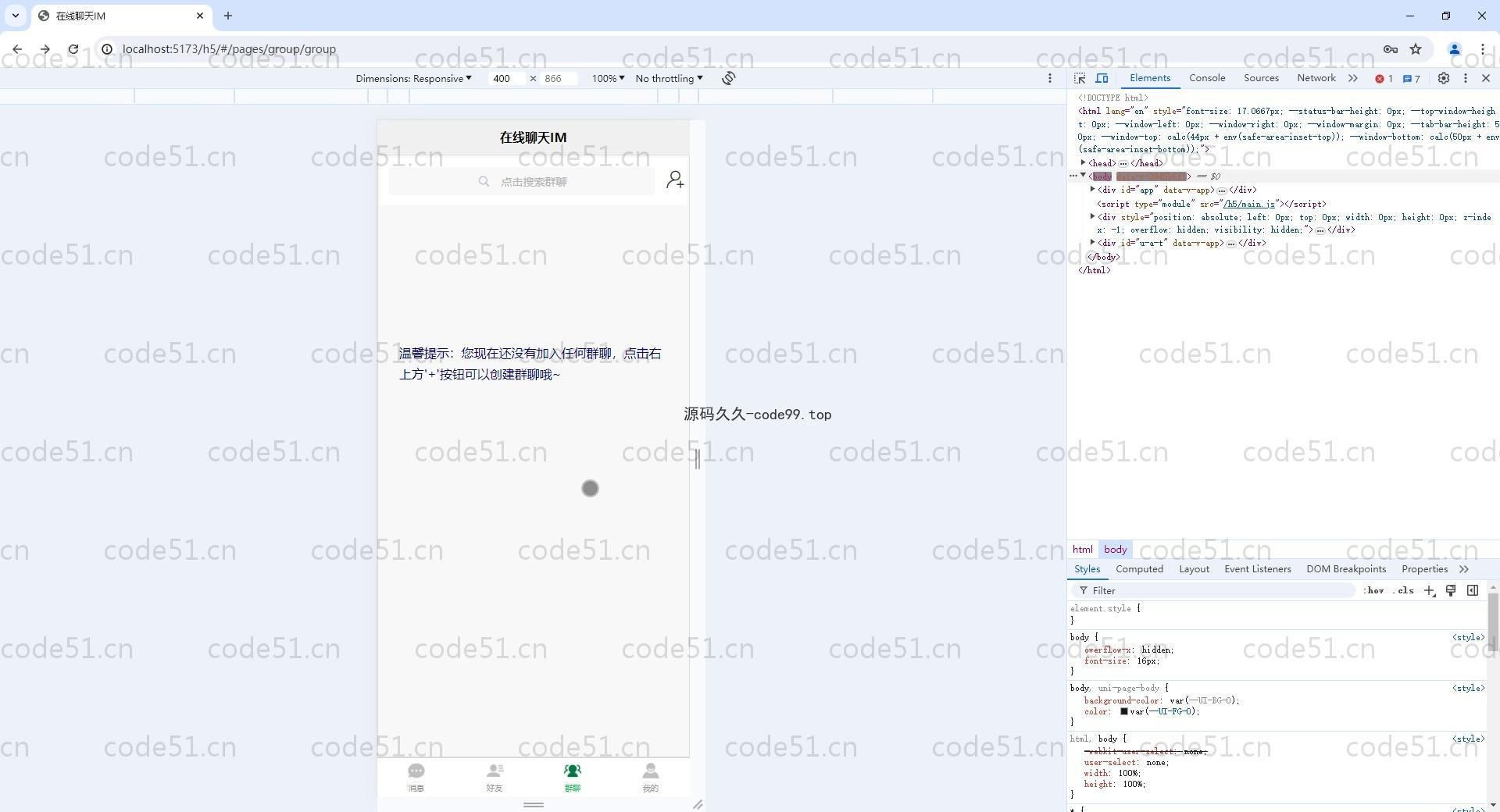
Task: Show more DevTools panel tabs
Action: tap(1353, 78)
